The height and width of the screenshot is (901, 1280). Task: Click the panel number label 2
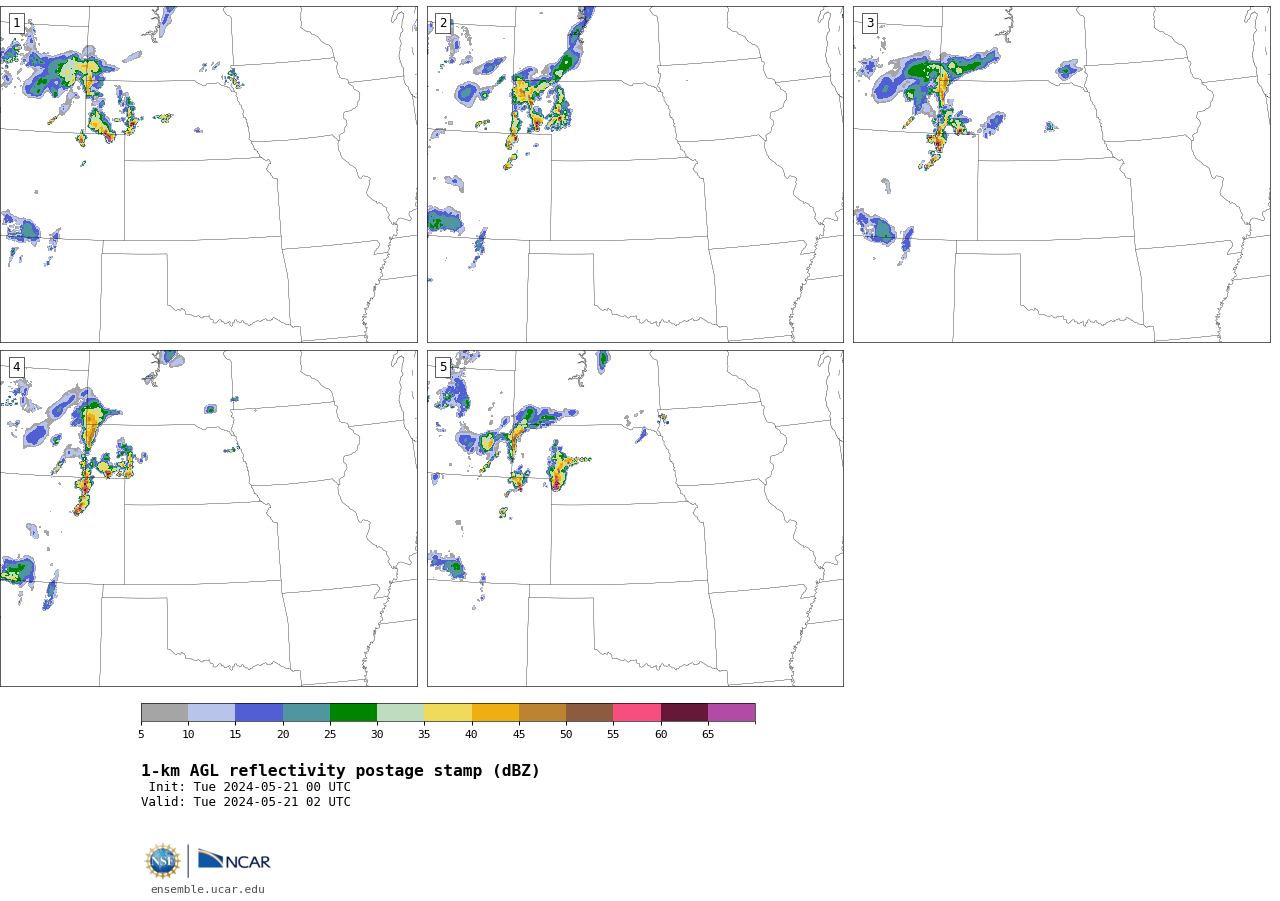pyautogui.click(x=443, y=23)
